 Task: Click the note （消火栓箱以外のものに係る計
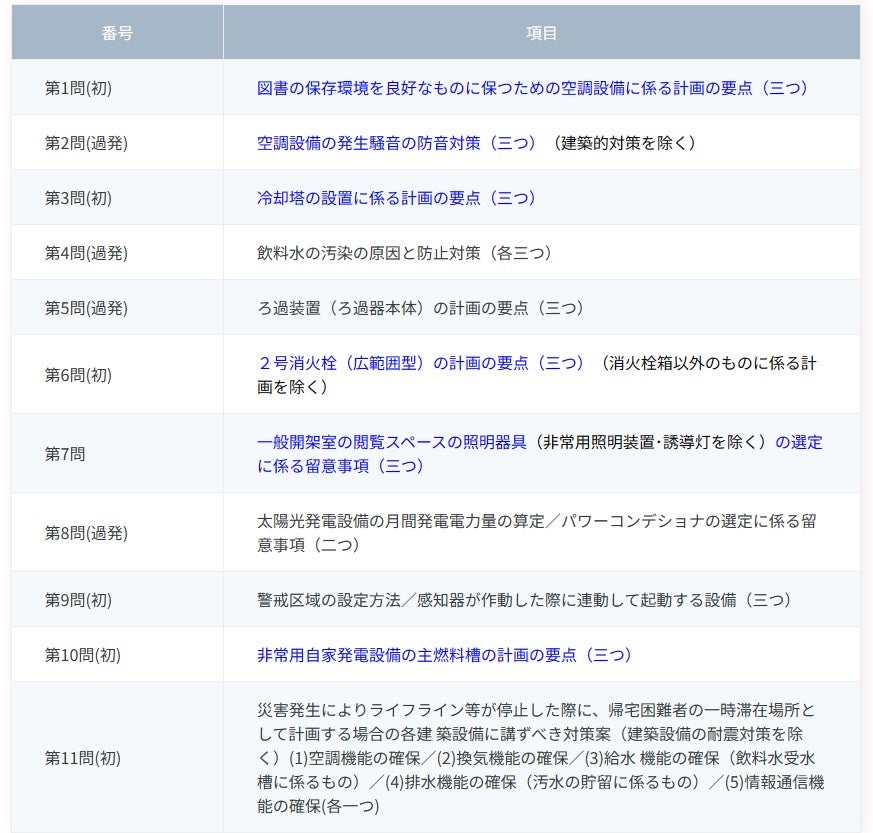tap(709, 363)
